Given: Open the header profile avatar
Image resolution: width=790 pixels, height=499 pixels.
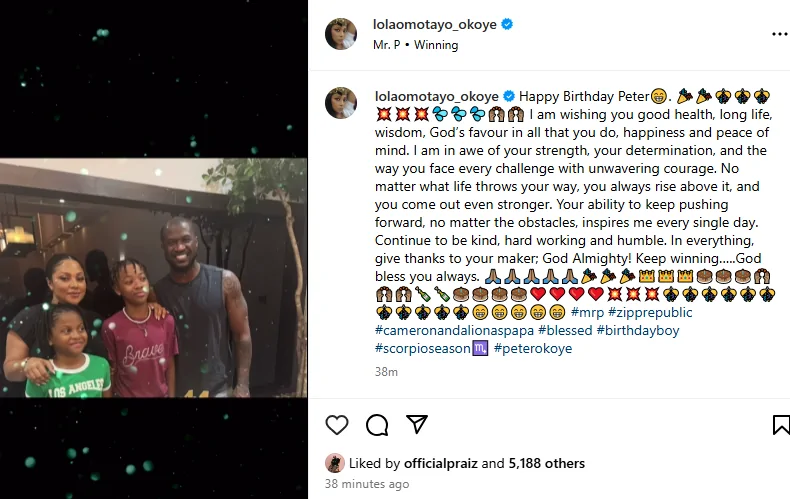Looking at the screenshot, I should click(340, 33).
